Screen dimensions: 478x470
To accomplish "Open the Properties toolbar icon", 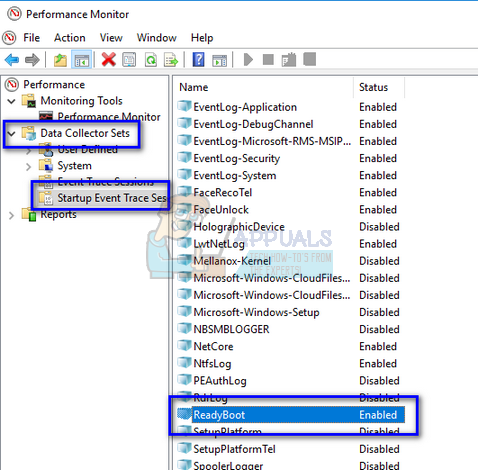I will pyautogui.click(x=129, y=60).
